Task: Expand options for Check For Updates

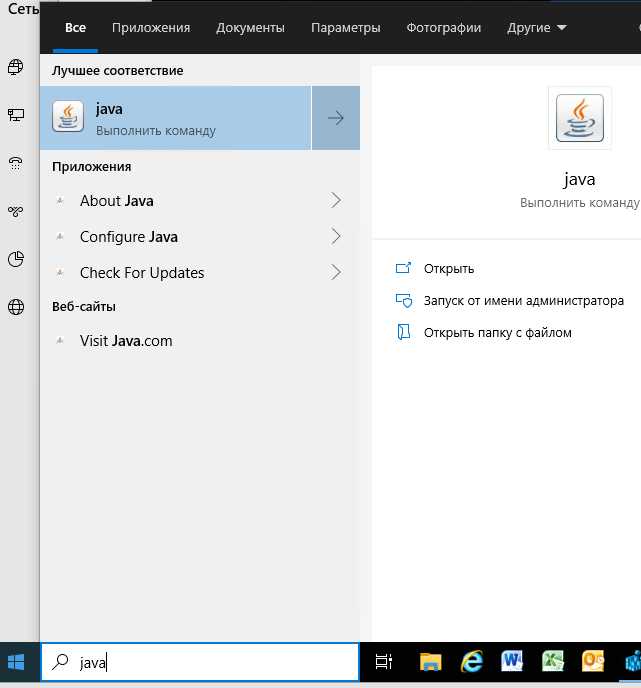Action: click(336, 273)
